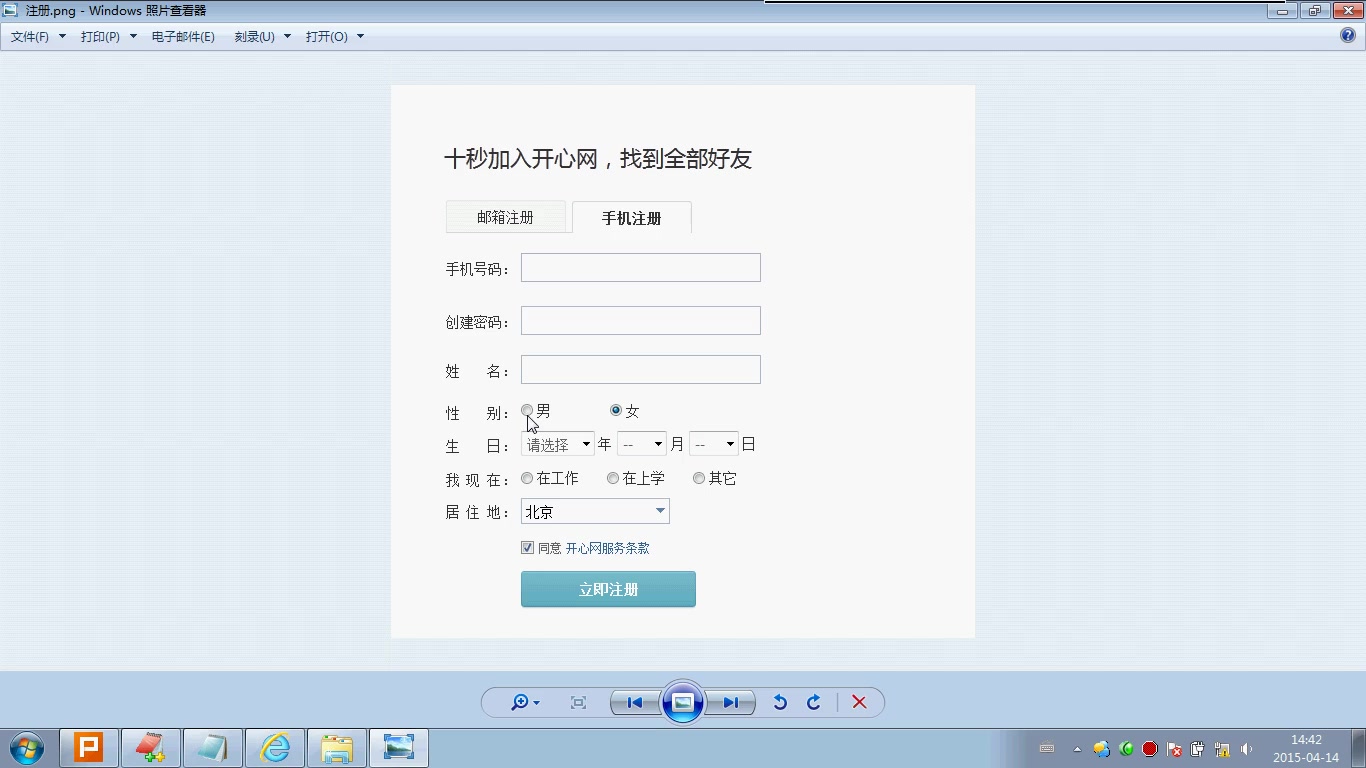Select the 男 radio button
The width and height of the screenshot is (1366, 768).
(x=527, y=411)
